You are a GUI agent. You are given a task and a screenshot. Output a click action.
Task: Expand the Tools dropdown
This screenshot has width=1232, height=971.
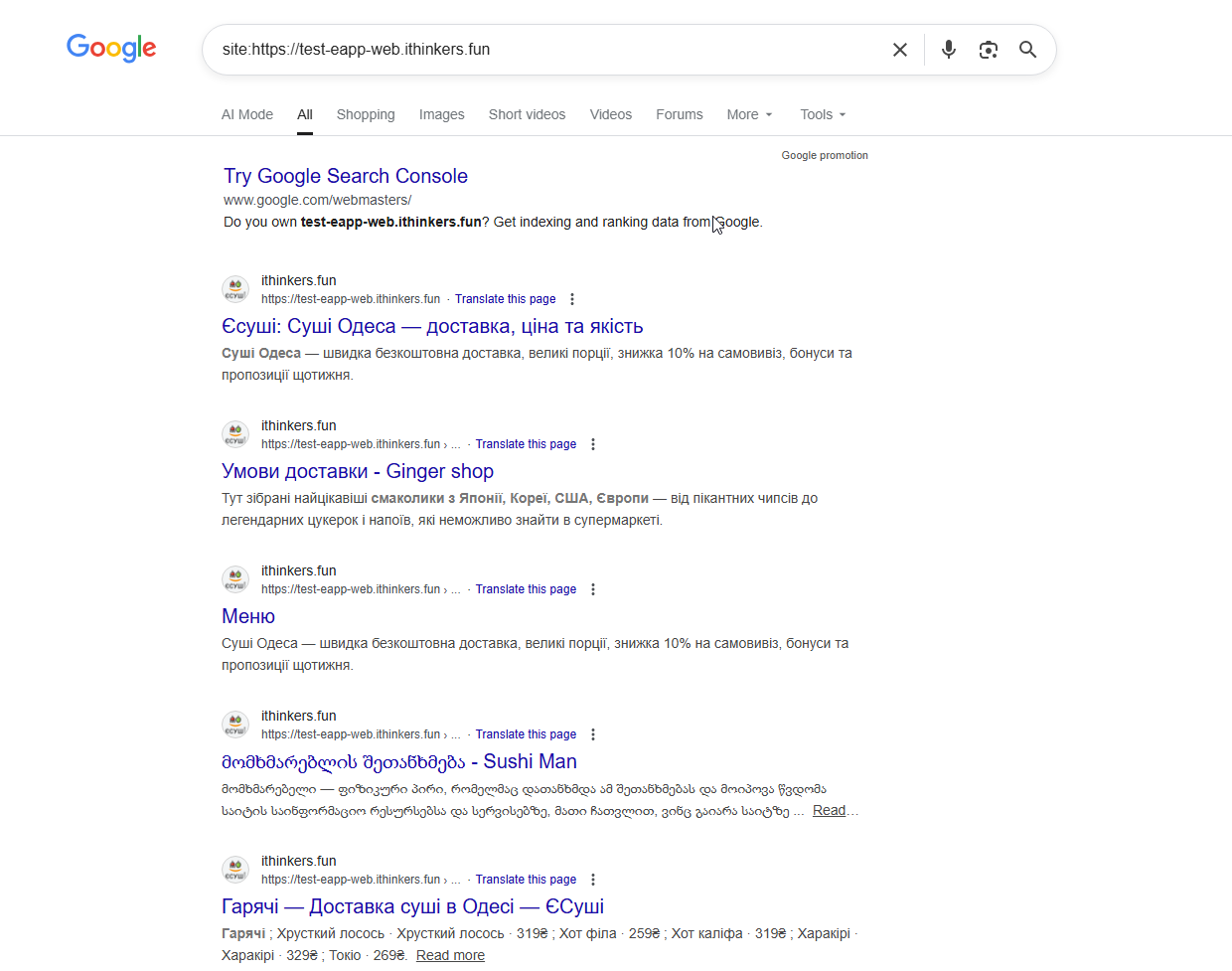tap(823, 114)
